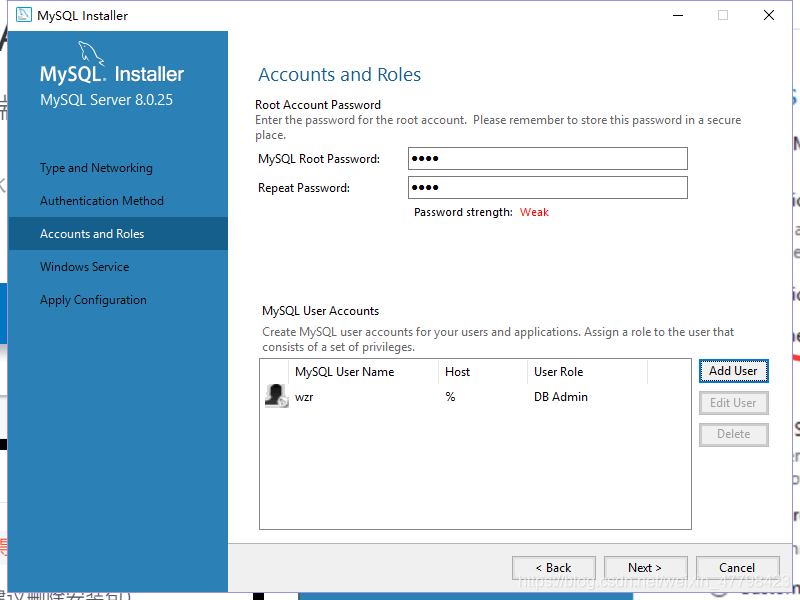Open the Type and Networking step
The height and width of the screenshot is (600, 800).
pos(96,168)
